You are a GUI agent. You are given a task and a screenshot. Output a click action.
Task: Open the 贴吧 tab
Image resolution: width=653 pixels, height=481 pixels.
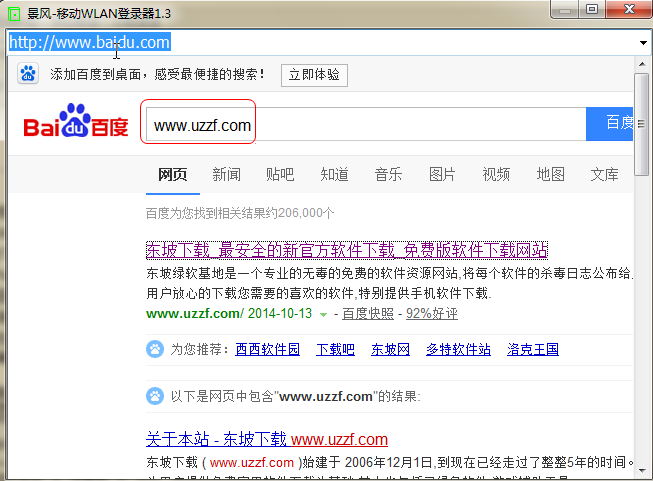tap(280, 174)
